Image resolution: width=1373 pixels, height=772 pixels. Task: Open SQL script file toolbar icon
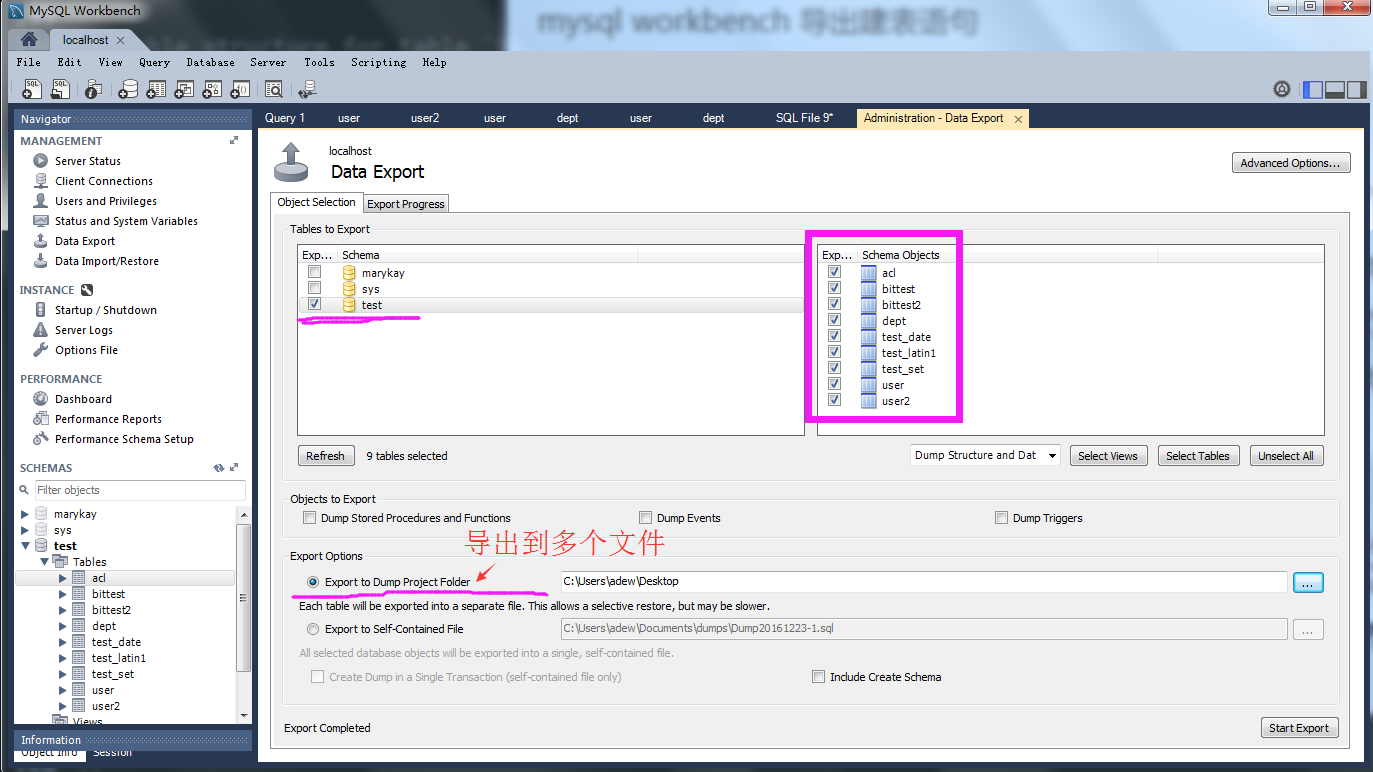click(x=61, y=89)
